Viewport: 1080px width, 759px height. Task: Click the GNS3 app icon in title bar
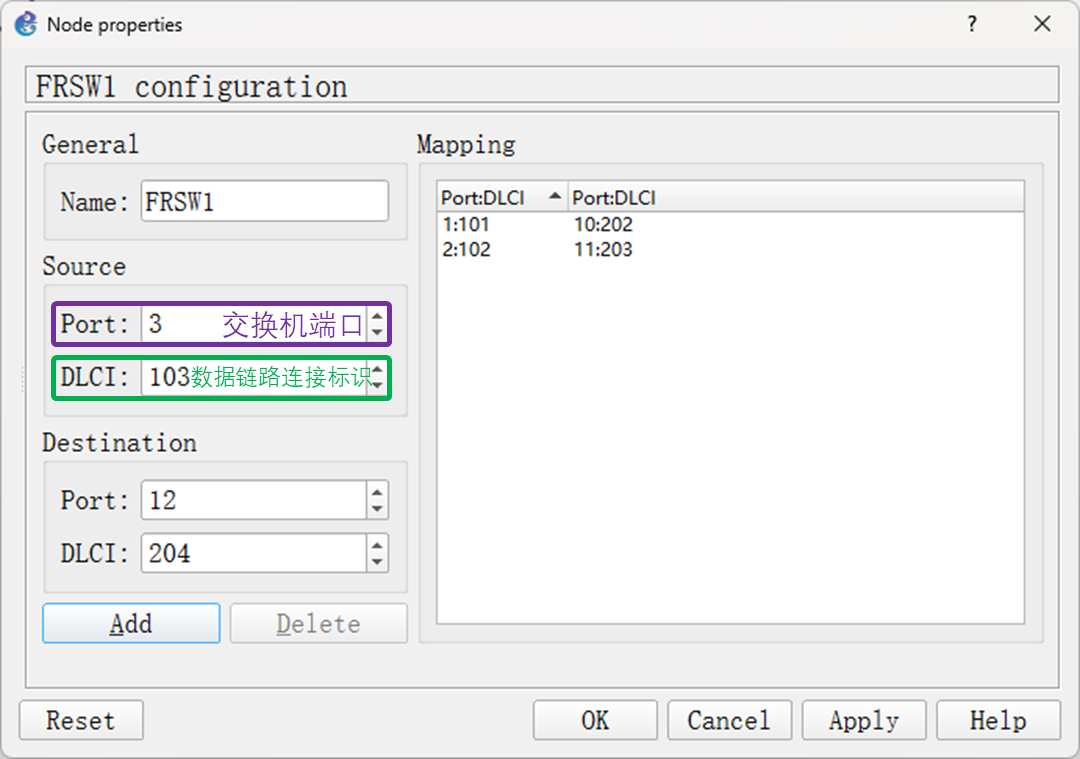(26, 24)
